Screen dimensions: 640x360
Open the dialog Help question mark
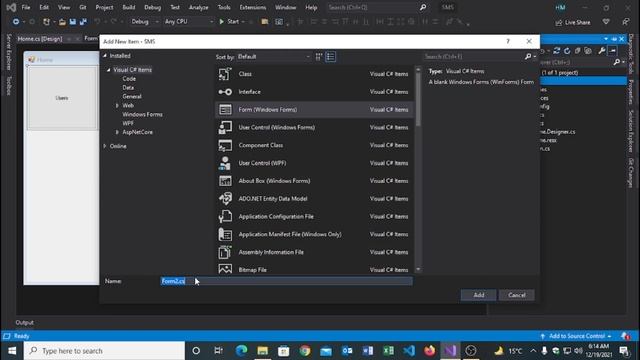[x=508, y=41]
